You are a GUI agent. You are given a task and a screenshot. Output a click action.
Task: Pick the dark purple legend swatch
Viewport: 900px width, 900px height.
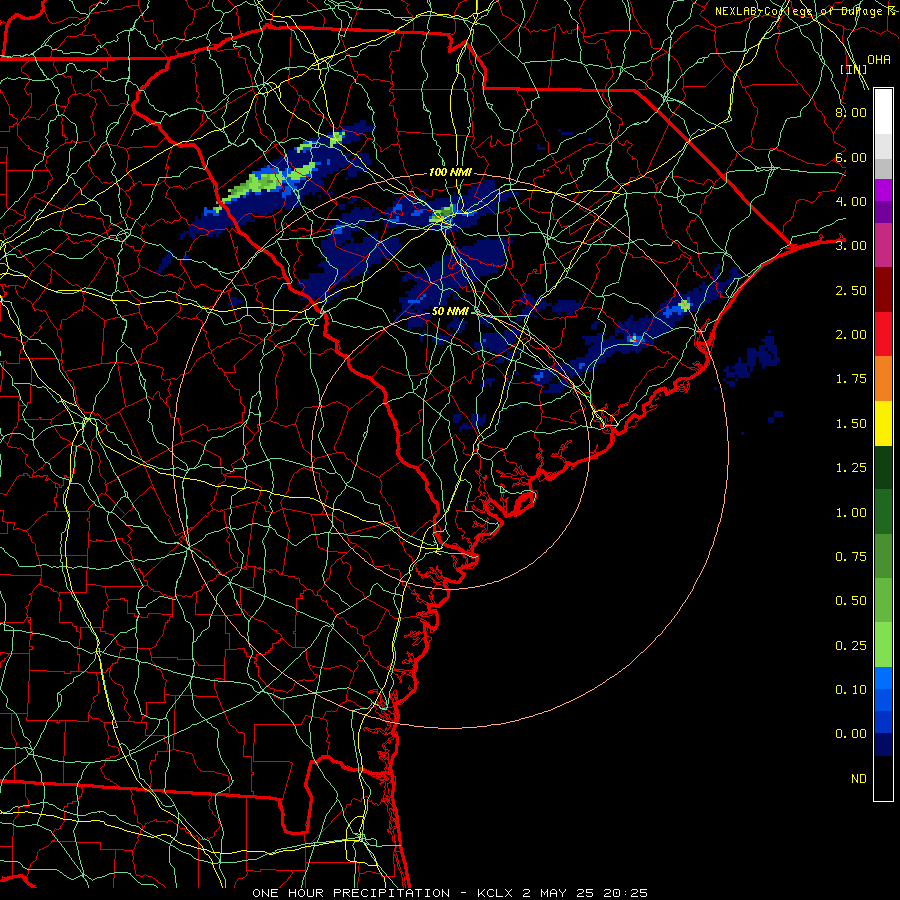coord(883,212)
